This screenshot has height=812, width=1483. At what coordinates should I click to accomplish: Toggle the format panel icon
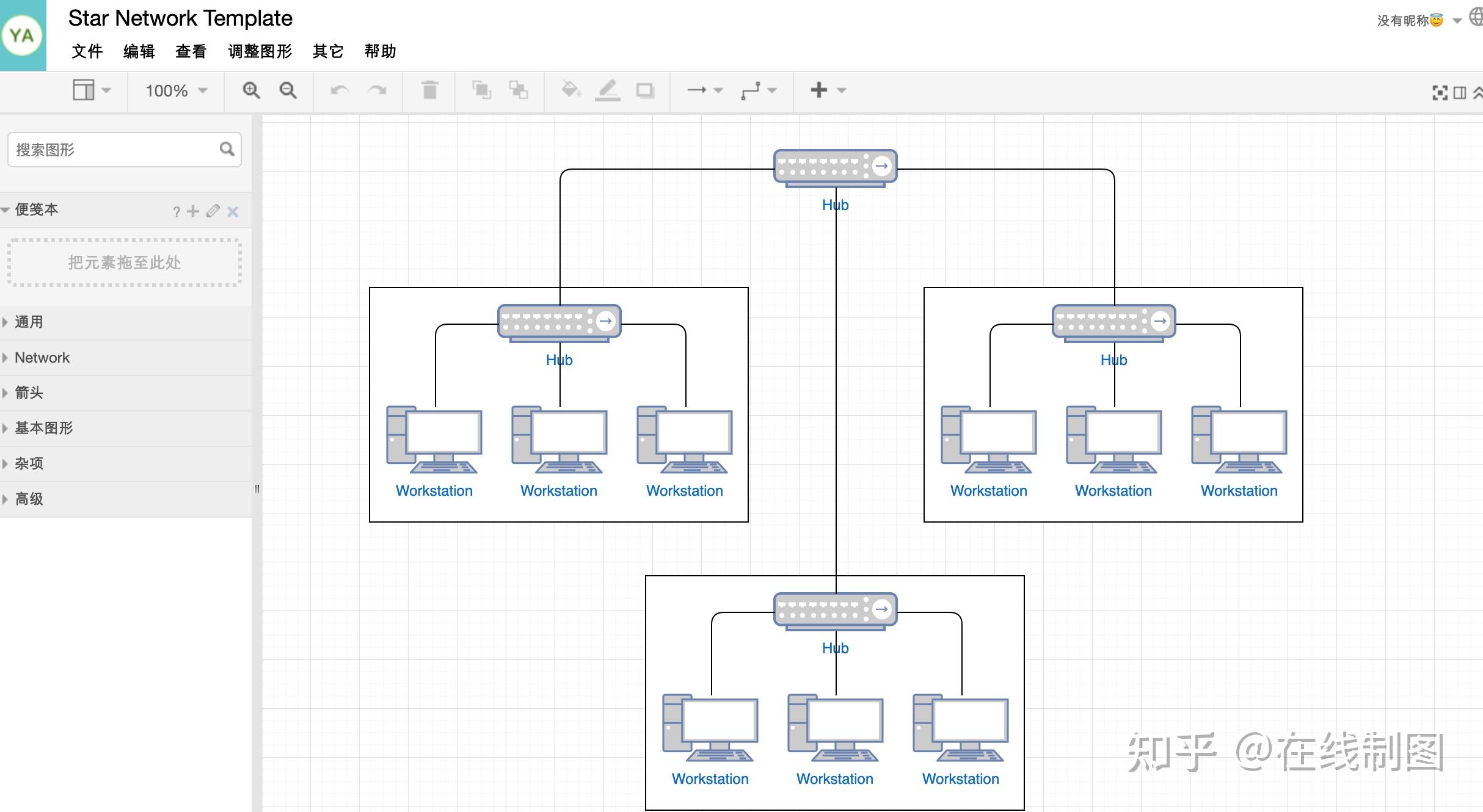[x=1460, y=93]
